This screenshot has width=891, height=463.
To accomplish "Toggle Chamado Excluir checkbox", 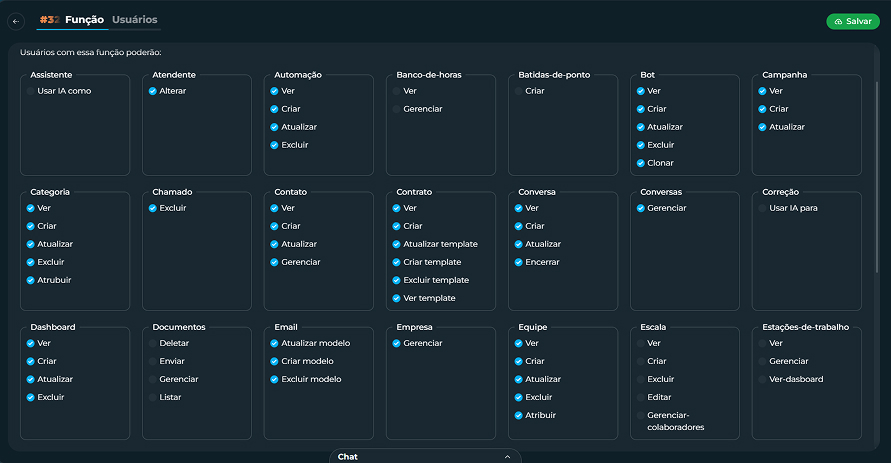I will 153,208.
